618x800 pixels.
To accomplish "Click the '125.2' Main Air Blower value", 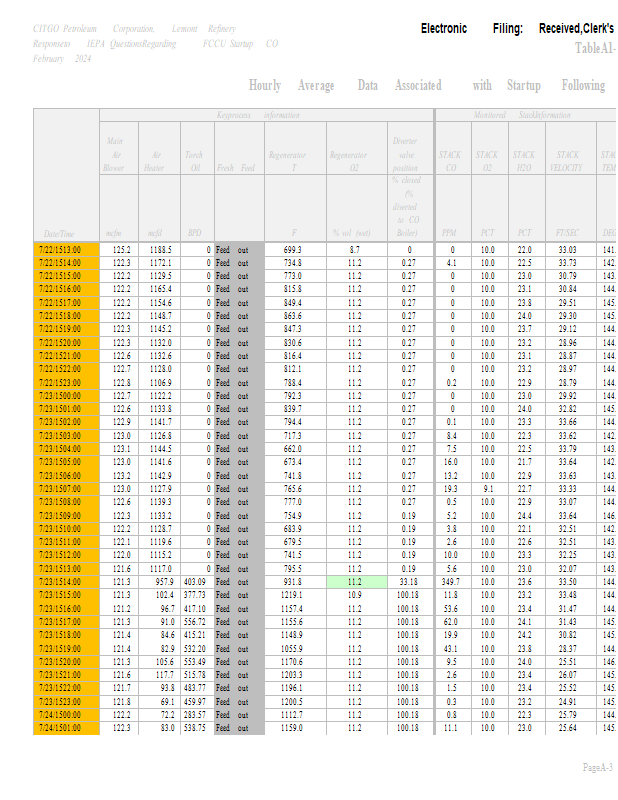I will point(121,250).
